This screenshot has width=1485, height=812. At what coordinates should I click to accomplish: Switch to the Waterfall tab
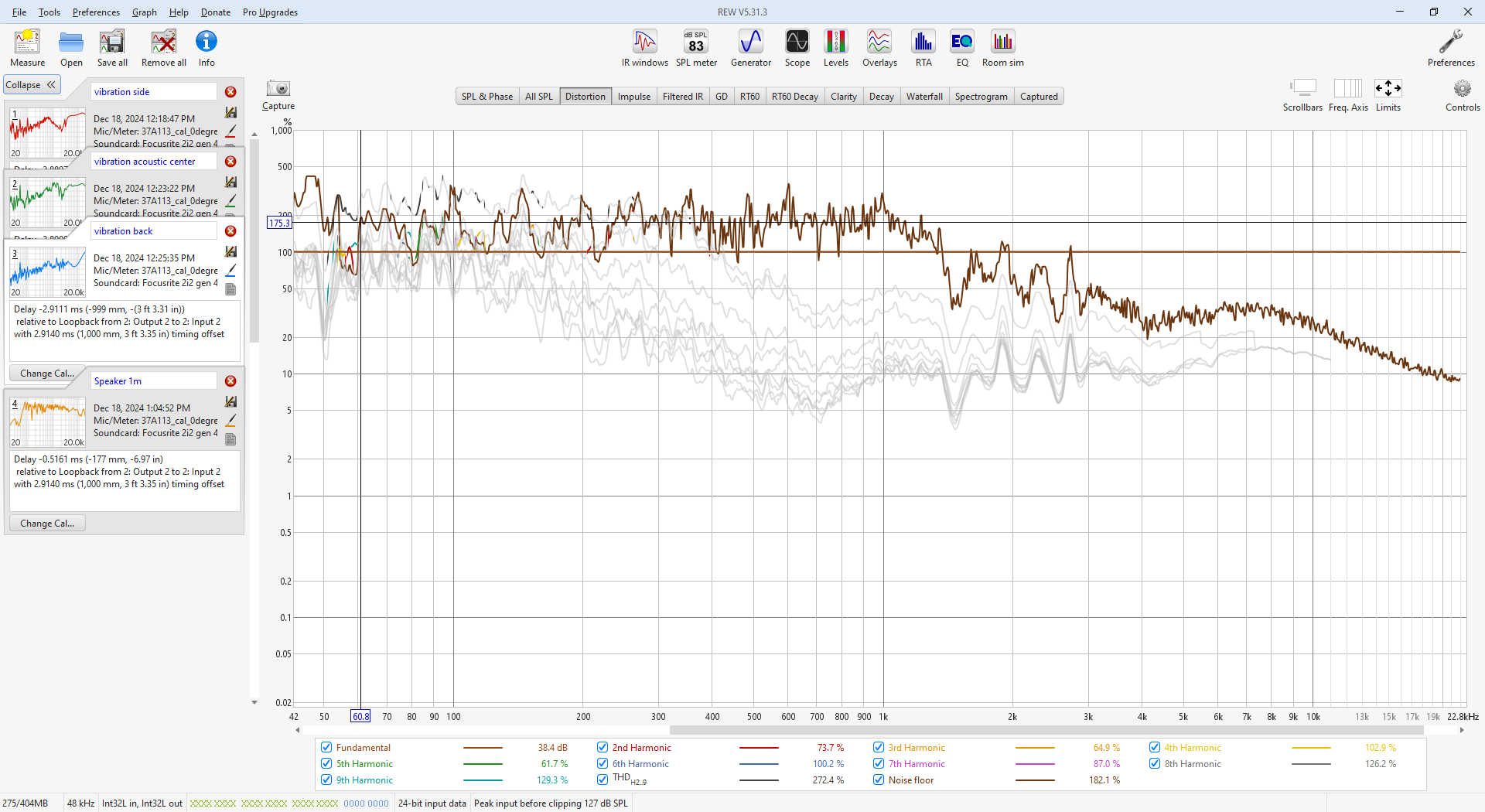[x=924, y=97]
